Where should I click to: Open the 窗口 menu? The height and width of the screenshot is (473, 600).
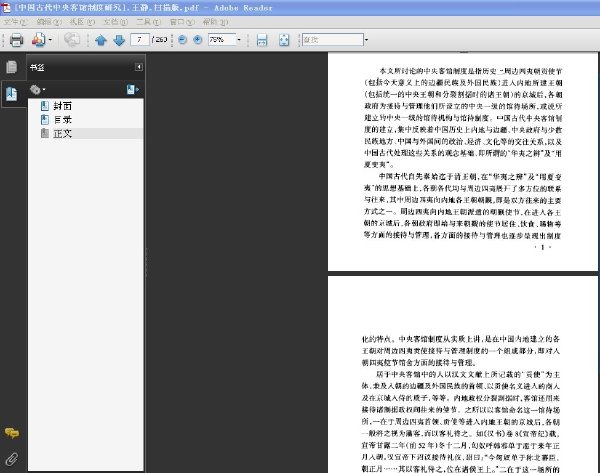(182, 22)
